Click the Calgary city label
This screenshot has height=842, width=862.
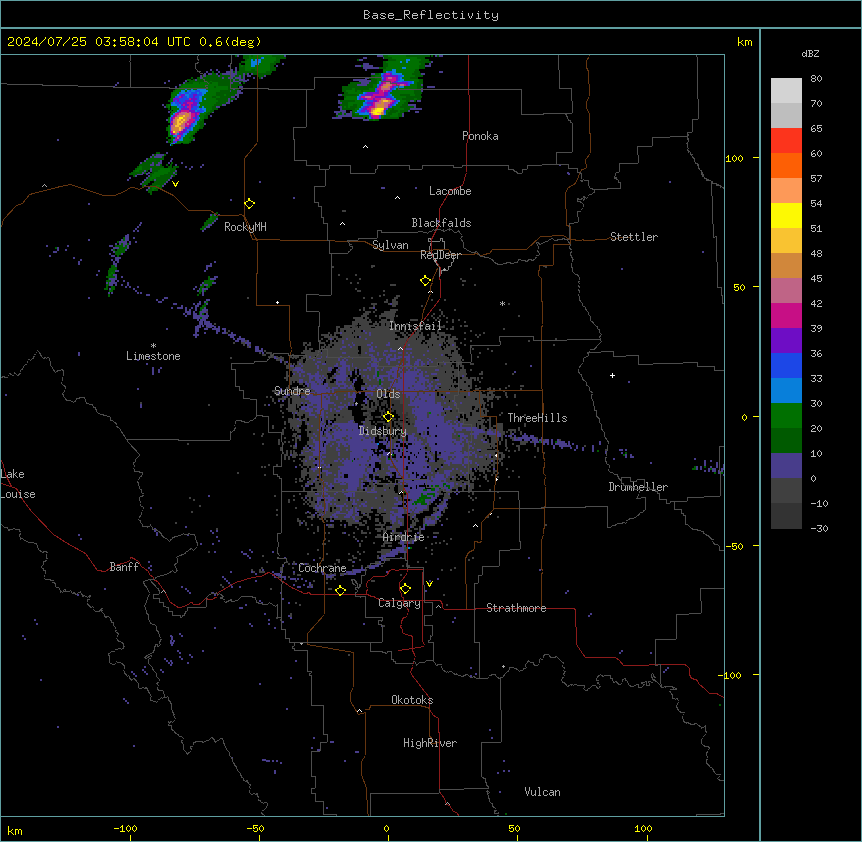[399, 603]
